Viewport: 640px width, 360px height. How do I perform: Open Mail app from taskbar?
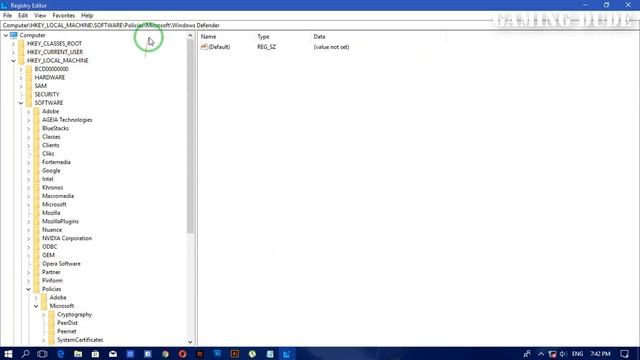[x=113, y=354]
